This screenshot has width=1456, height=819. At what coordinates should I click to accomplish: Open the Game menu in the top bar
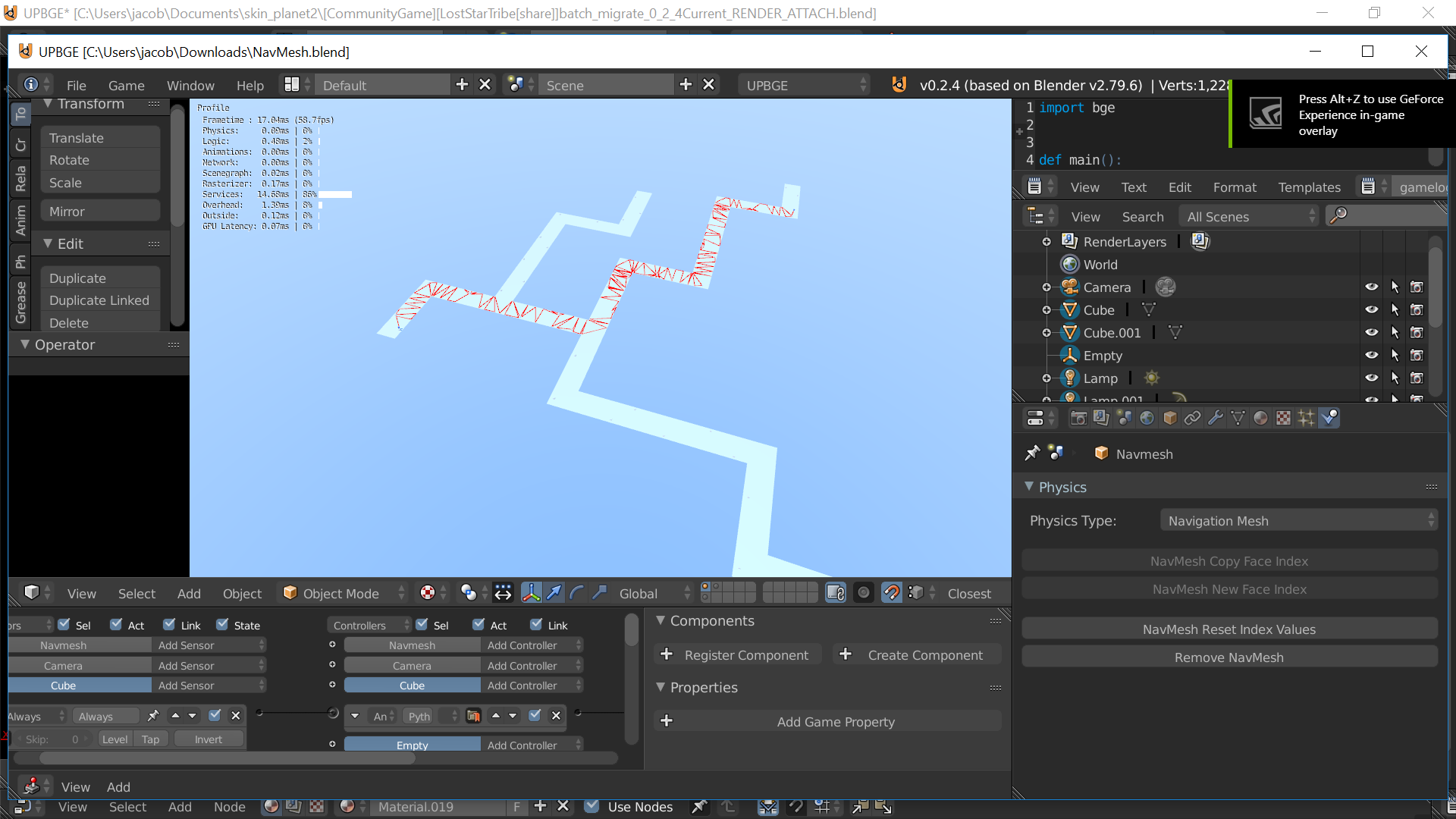pyautogui.click(x=126, y=85)
